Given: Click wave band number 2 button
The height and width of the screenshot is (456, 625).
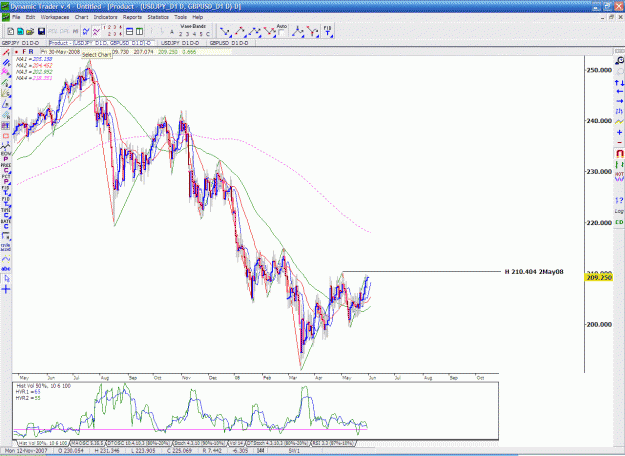Looking at the screenshot, I should [x=180, y=34].
